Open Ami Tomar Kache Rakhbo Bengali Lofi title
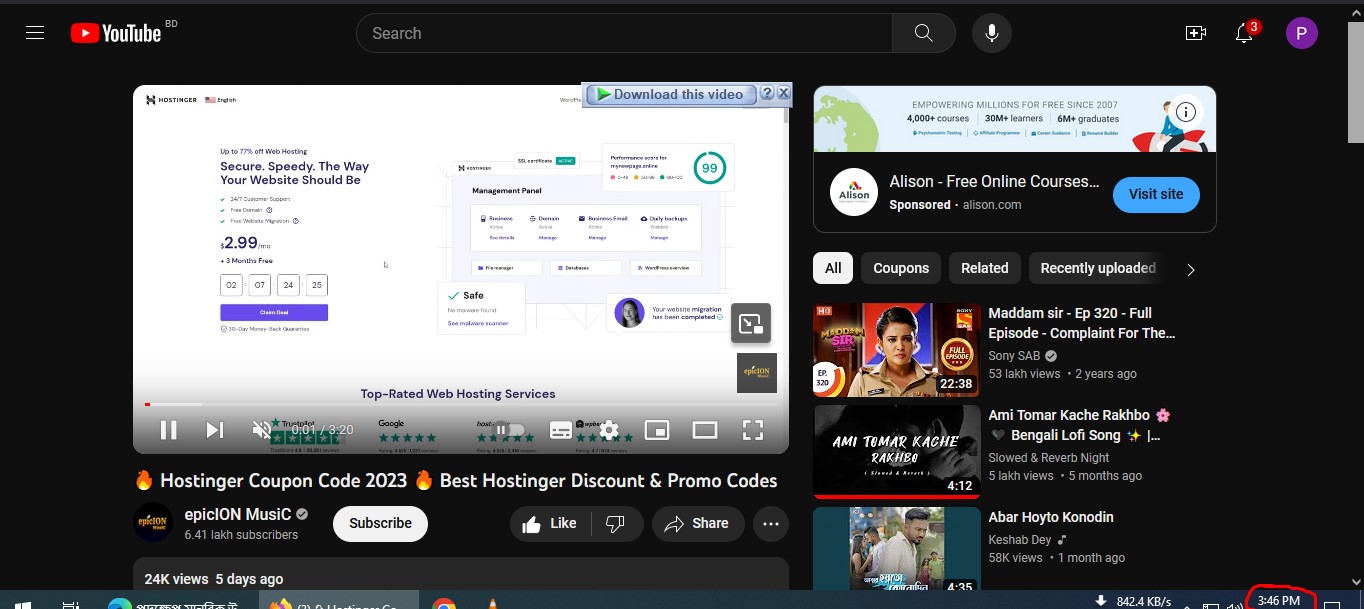1364x609 pixels. coord(1079,425)
